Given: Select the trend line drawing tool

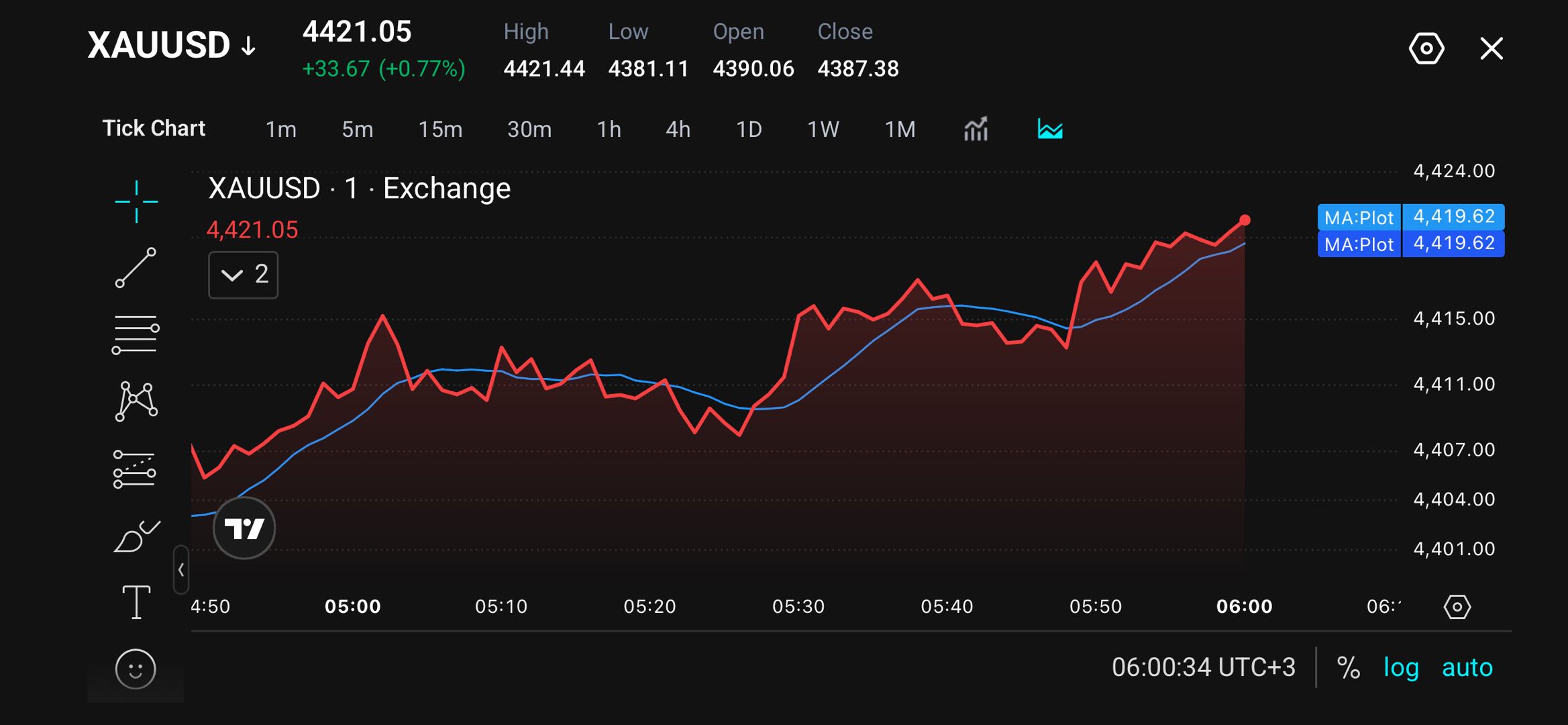Looking at the screenshot, I should point(136,267).
